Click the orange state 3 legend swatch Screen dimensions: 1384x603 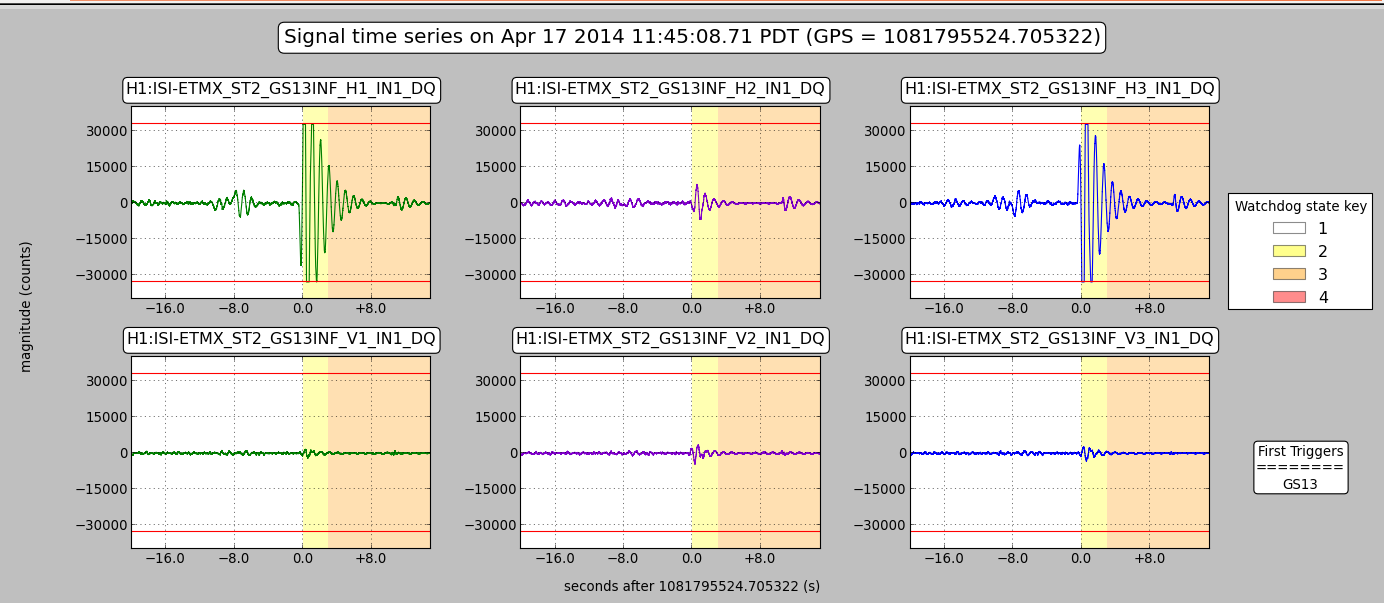(x=1289, y=274)
